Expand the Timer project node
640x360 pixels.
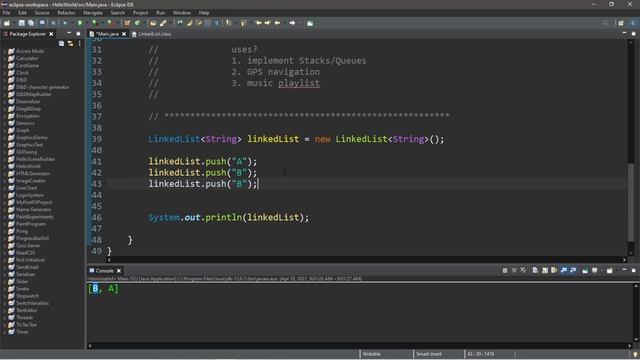click(x=4, y=332)
